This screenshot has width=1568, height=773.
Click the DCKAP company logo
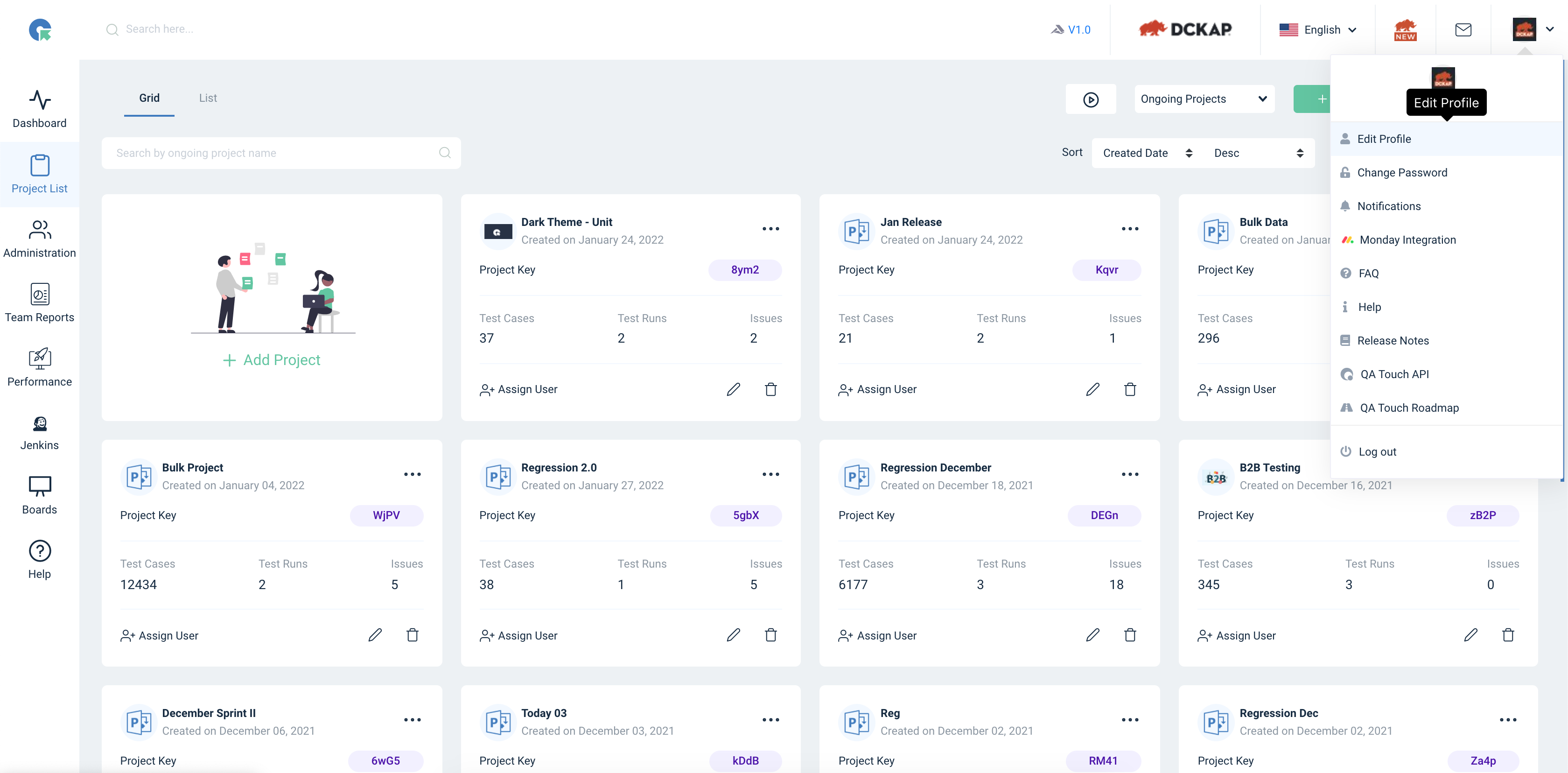1186,29
